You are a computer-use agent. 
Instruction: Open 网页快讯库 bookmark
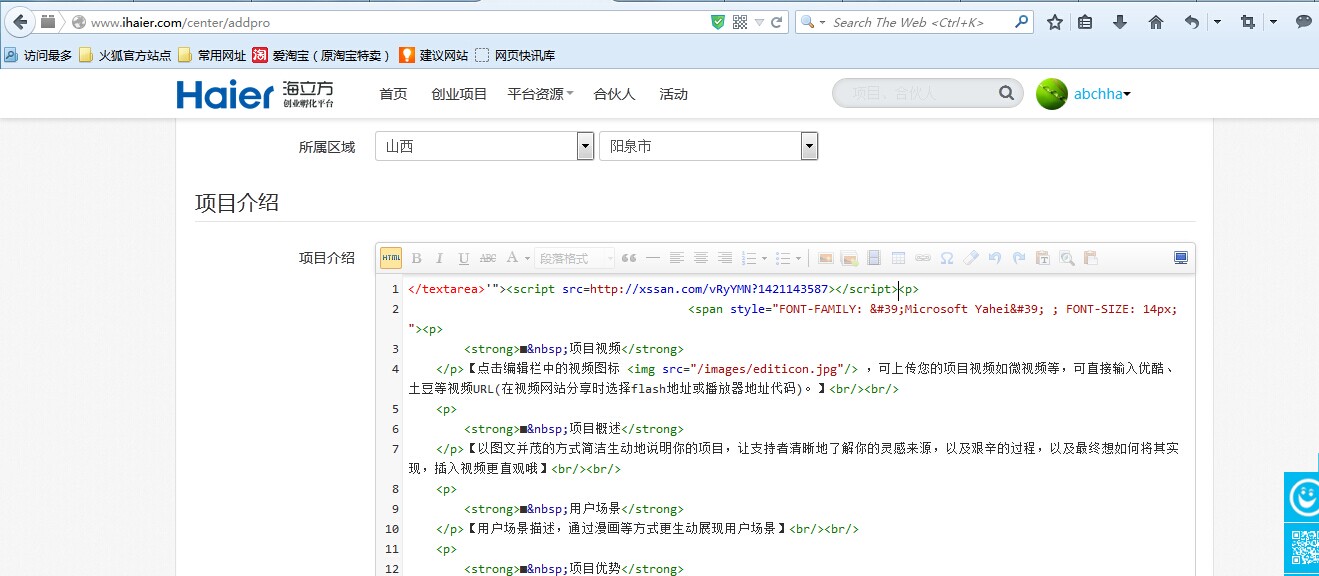click(515, 56)
